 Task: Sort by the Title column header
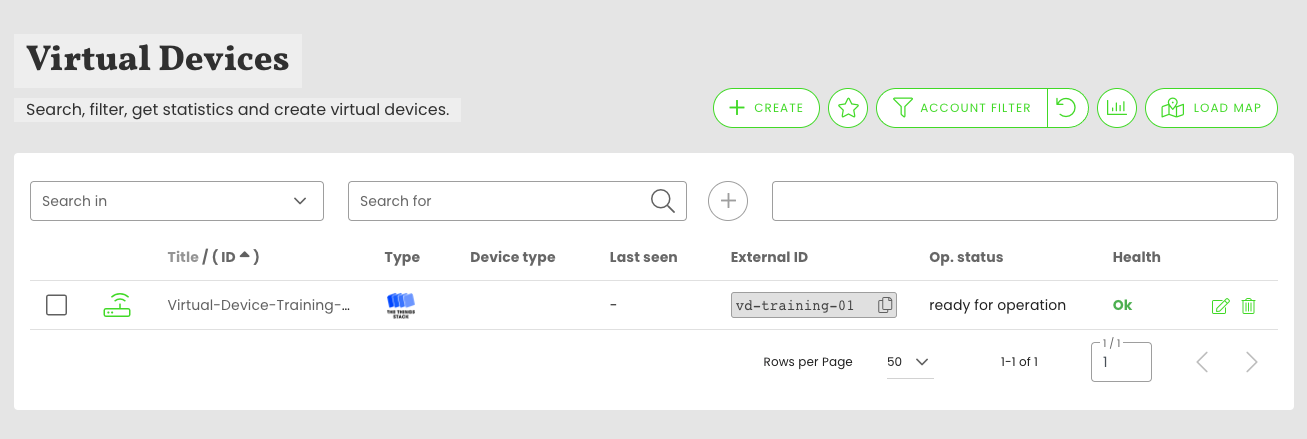[x=182, y=257]
